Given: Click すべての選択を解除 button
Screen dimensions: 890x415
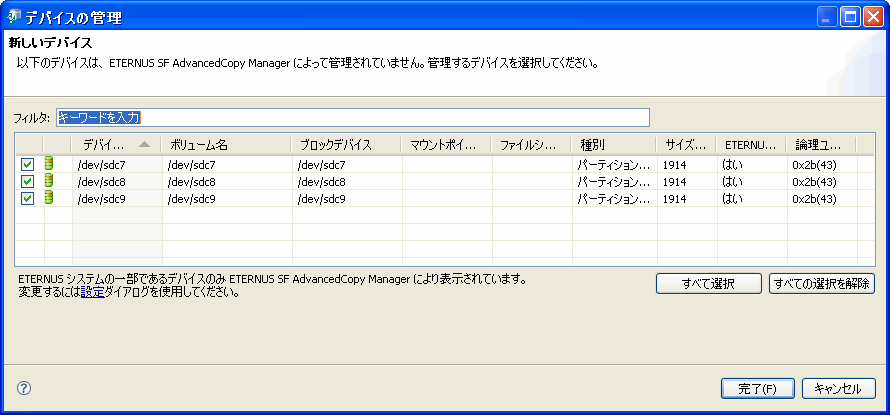Looking at the screenshot, I should [822, 284].
